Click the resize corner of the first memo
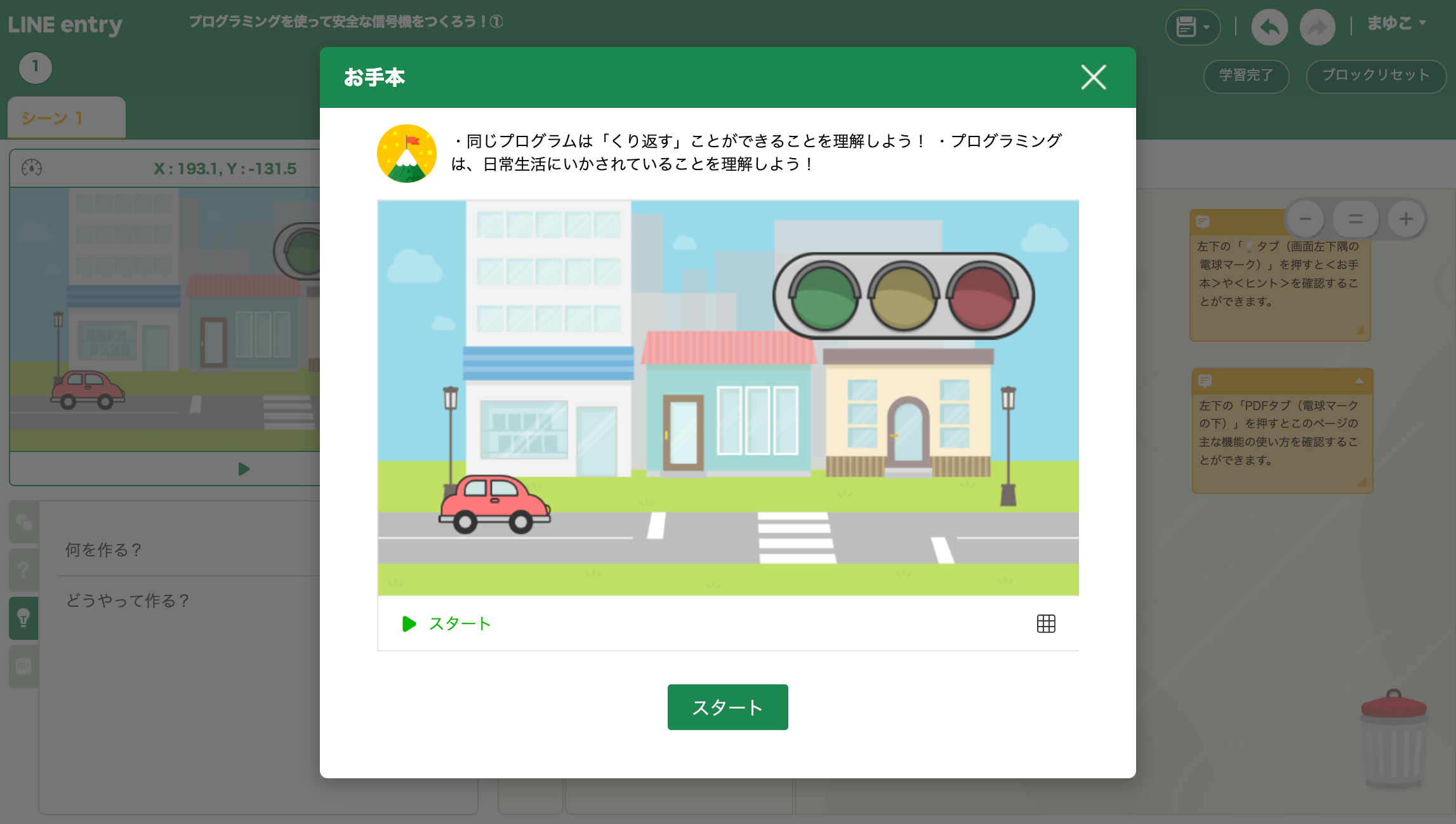 [1360, 330]
